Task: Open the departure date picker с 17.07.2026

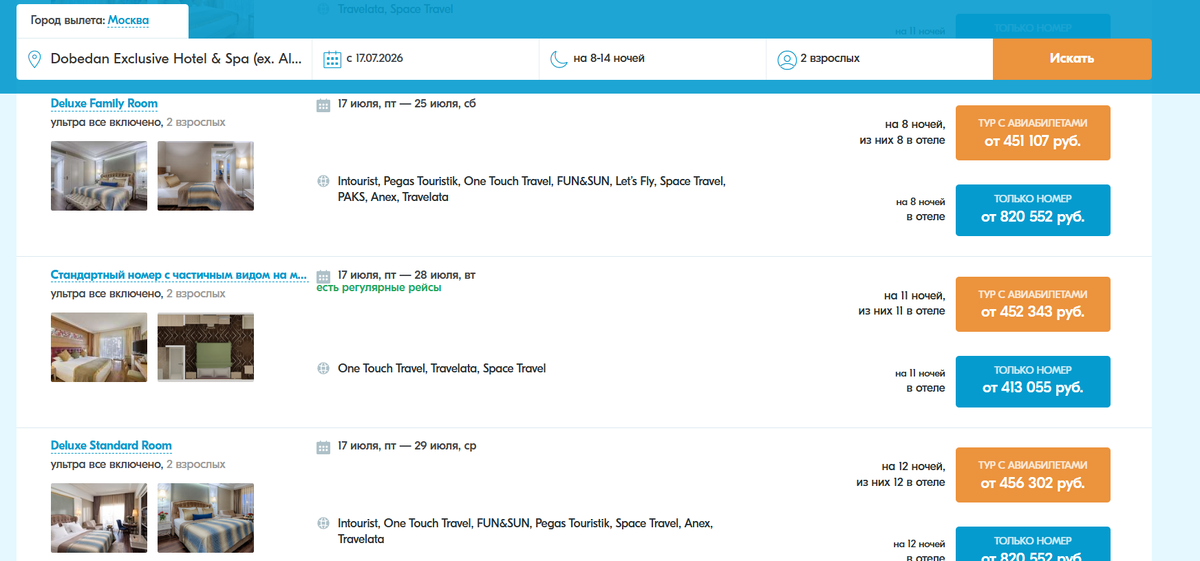Action: (x=426, y=59)
